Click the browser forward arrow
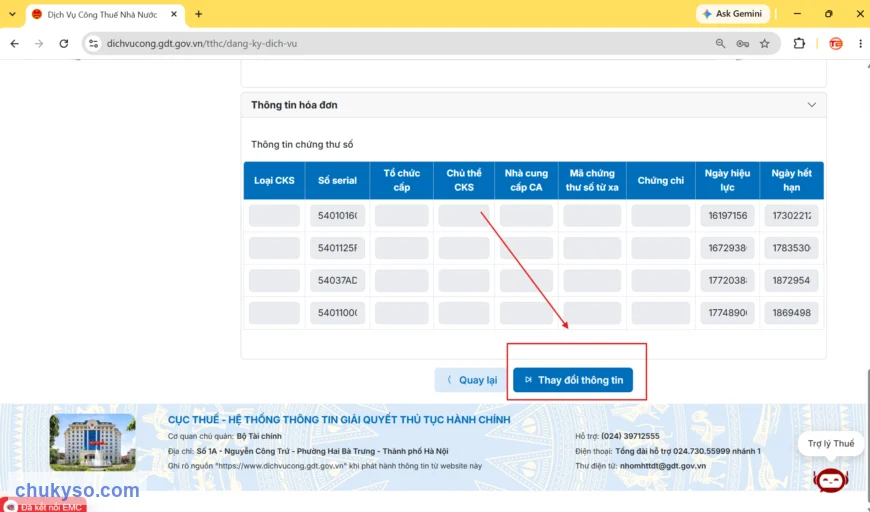Image resolution: width=870 pixels, height=512 pixels. click(39, 43)
